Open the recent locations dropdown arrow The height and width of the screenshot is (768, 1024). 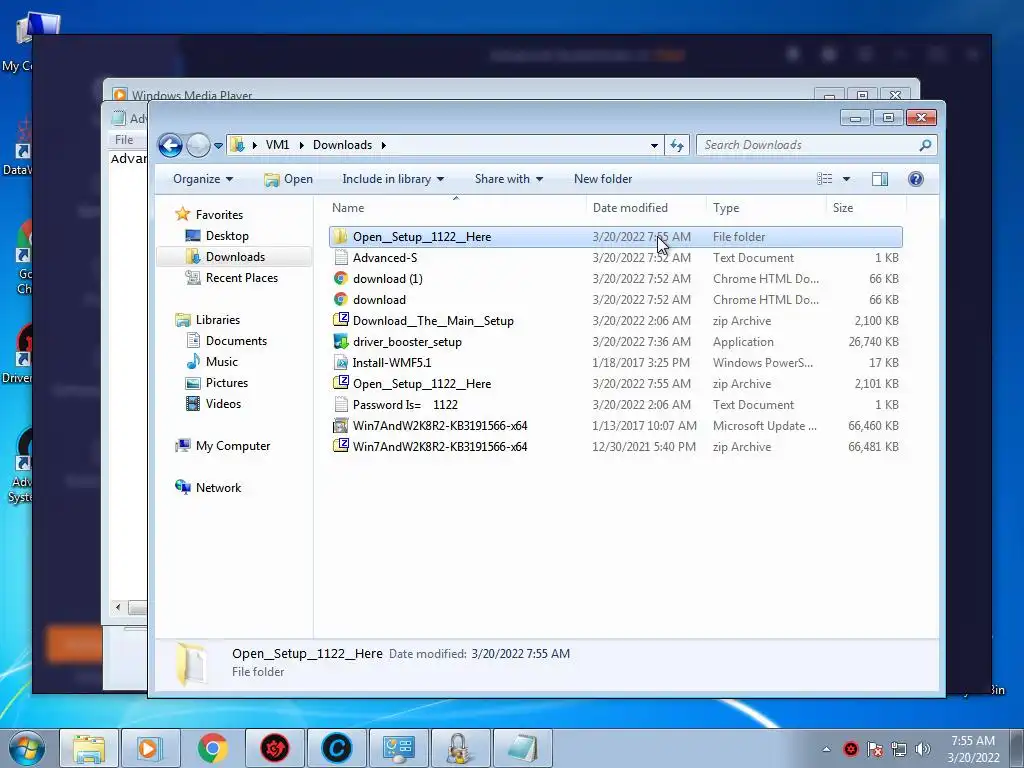[x=218, y=146]
